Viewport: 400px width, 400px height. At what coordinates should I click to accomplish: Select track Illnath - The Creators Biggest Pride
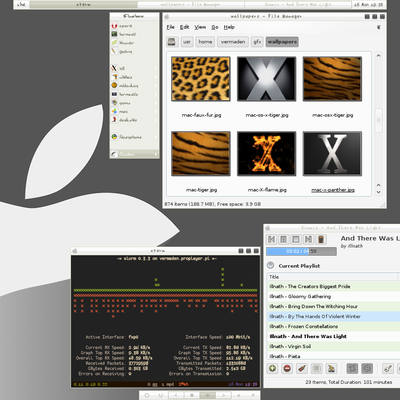[x=333, y=286]
